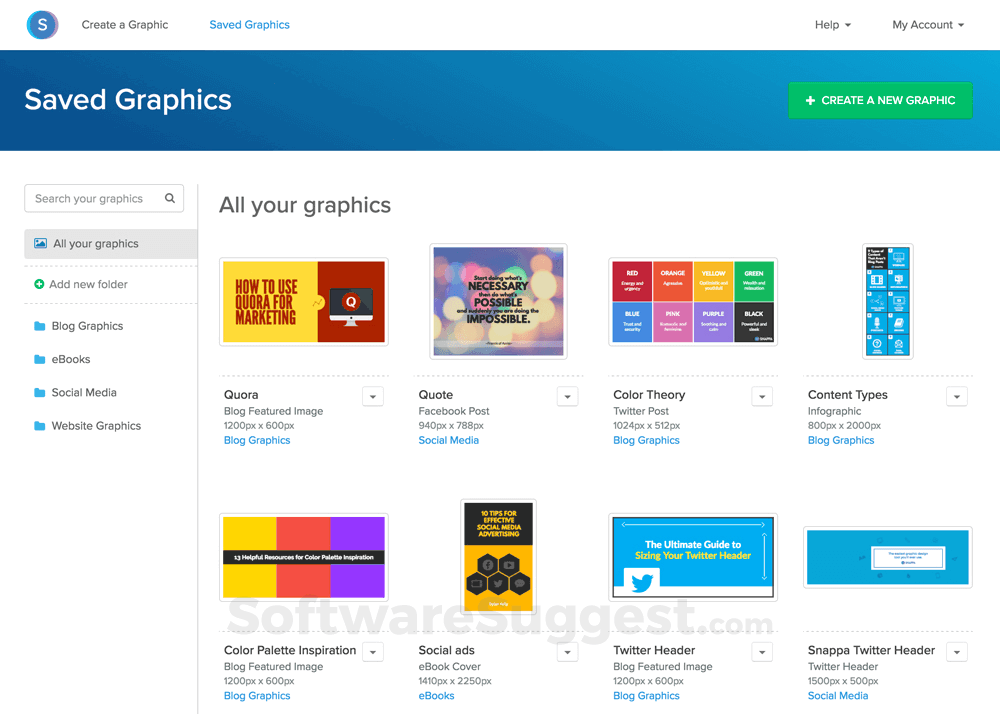Open the Blog Graphics folder icon
This screenshot has width=1000, height=714.
point(39,325)
